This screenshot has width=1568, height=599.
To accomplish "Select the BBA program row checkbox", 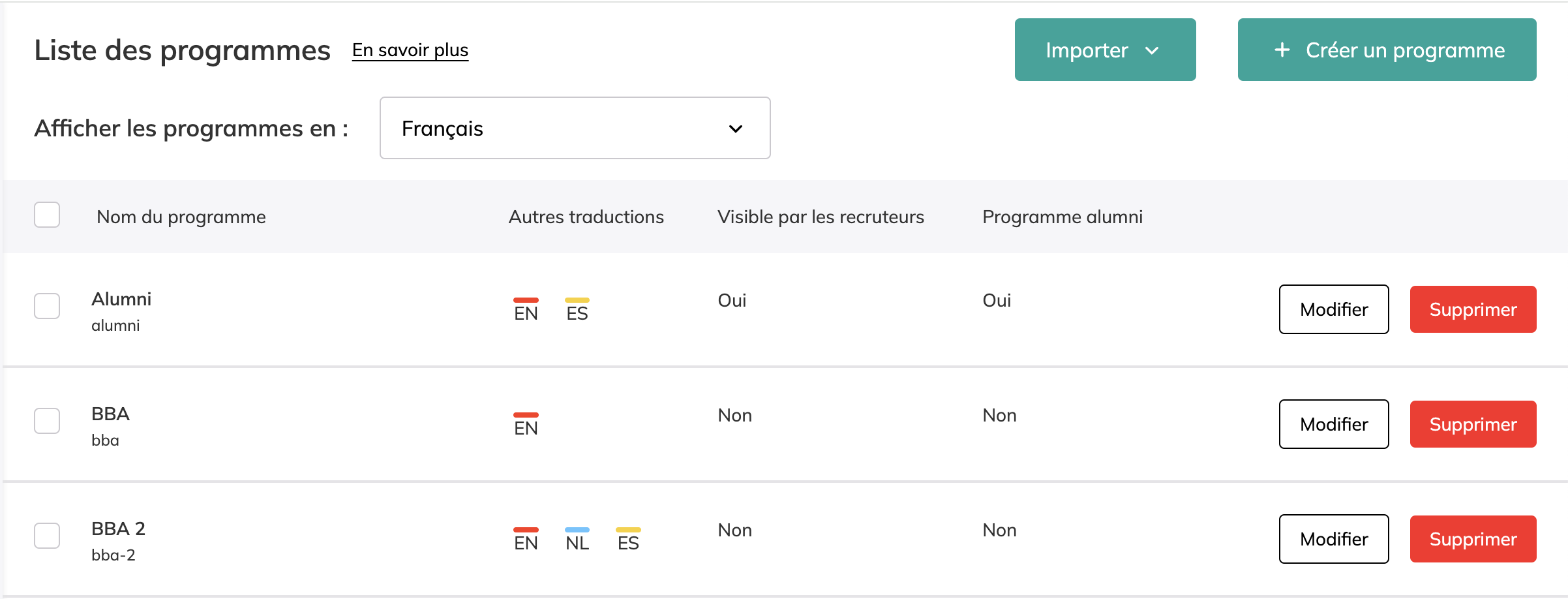I will [47, 421].
